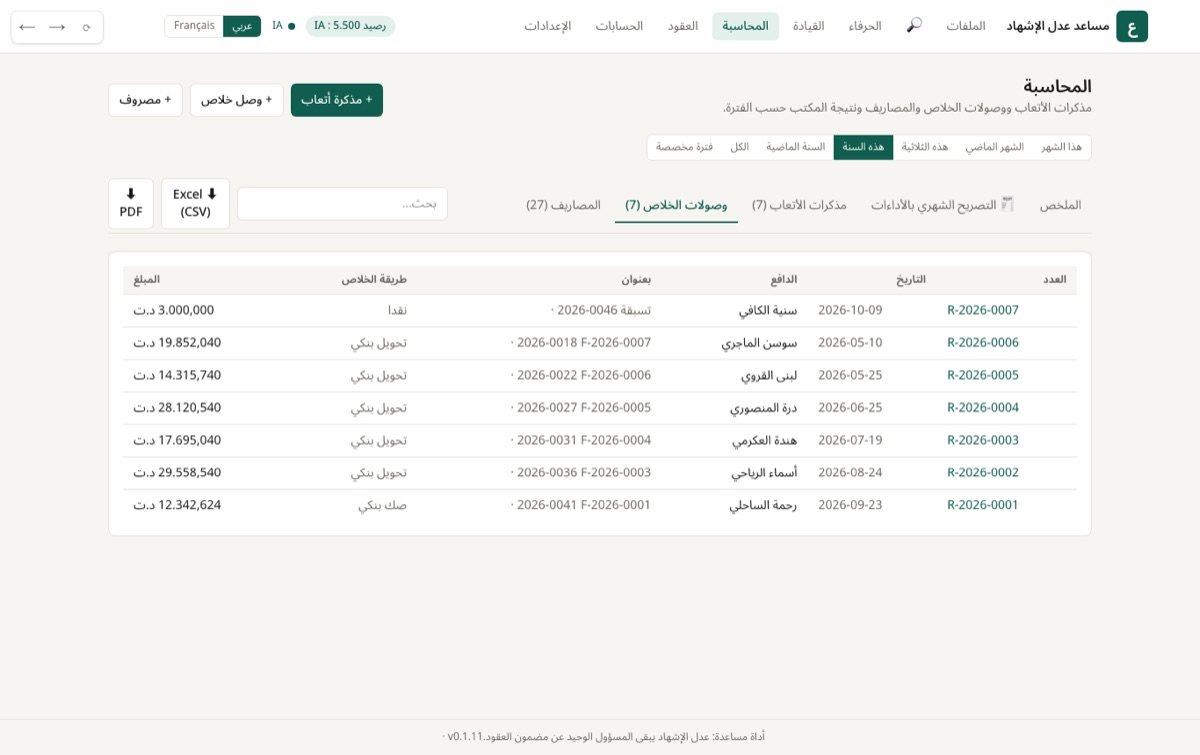Open receipt R-2026-0002
This screenshot has height=755, width=1200.
coord(983,472)
